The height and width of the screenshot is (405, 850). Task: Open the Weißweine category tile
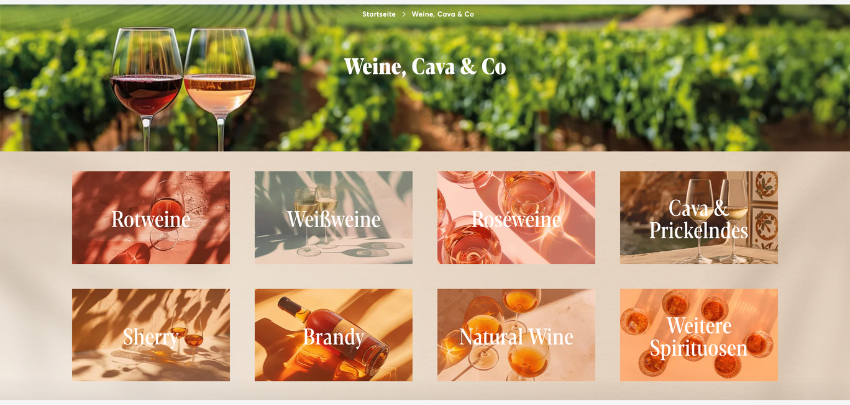pyautogui.click(x=333, y=217)
